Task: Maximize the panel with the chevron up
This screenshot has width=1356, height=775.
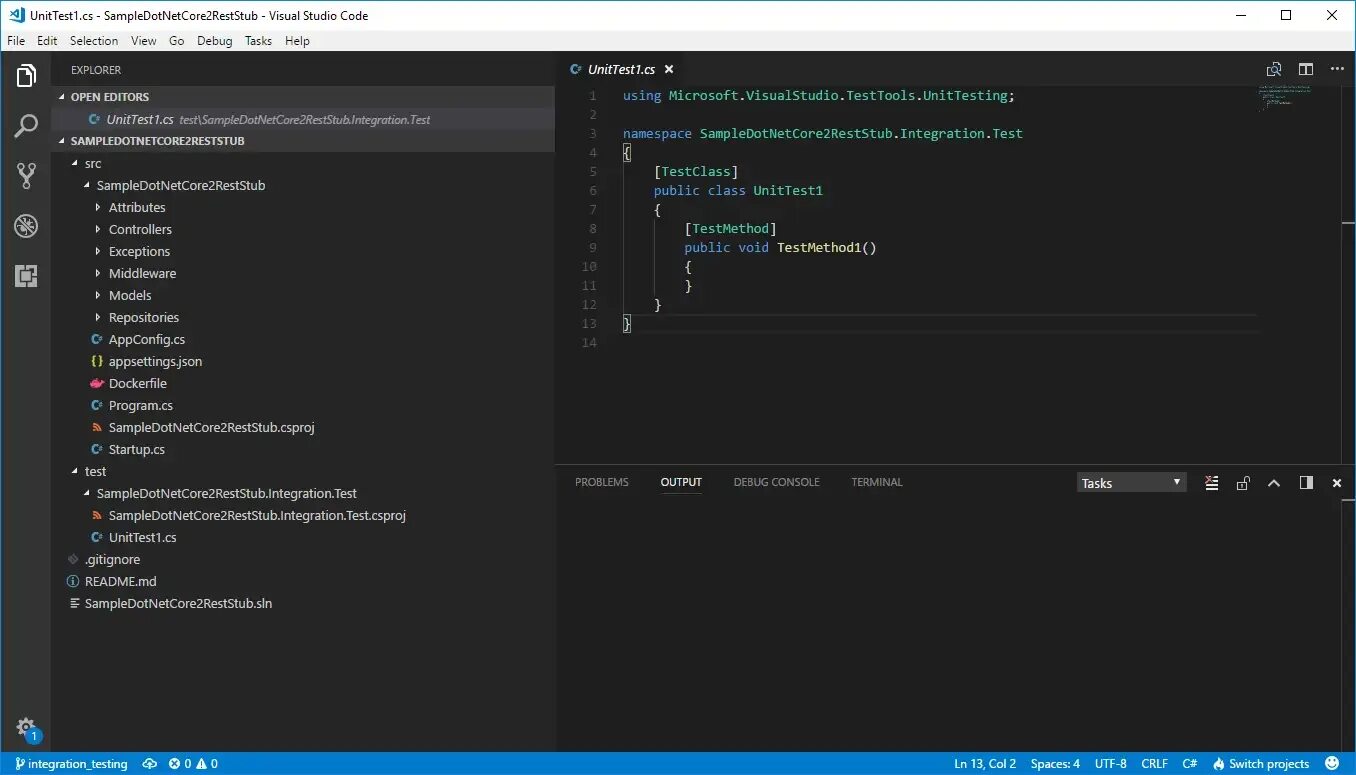Action: (1274, 483)
